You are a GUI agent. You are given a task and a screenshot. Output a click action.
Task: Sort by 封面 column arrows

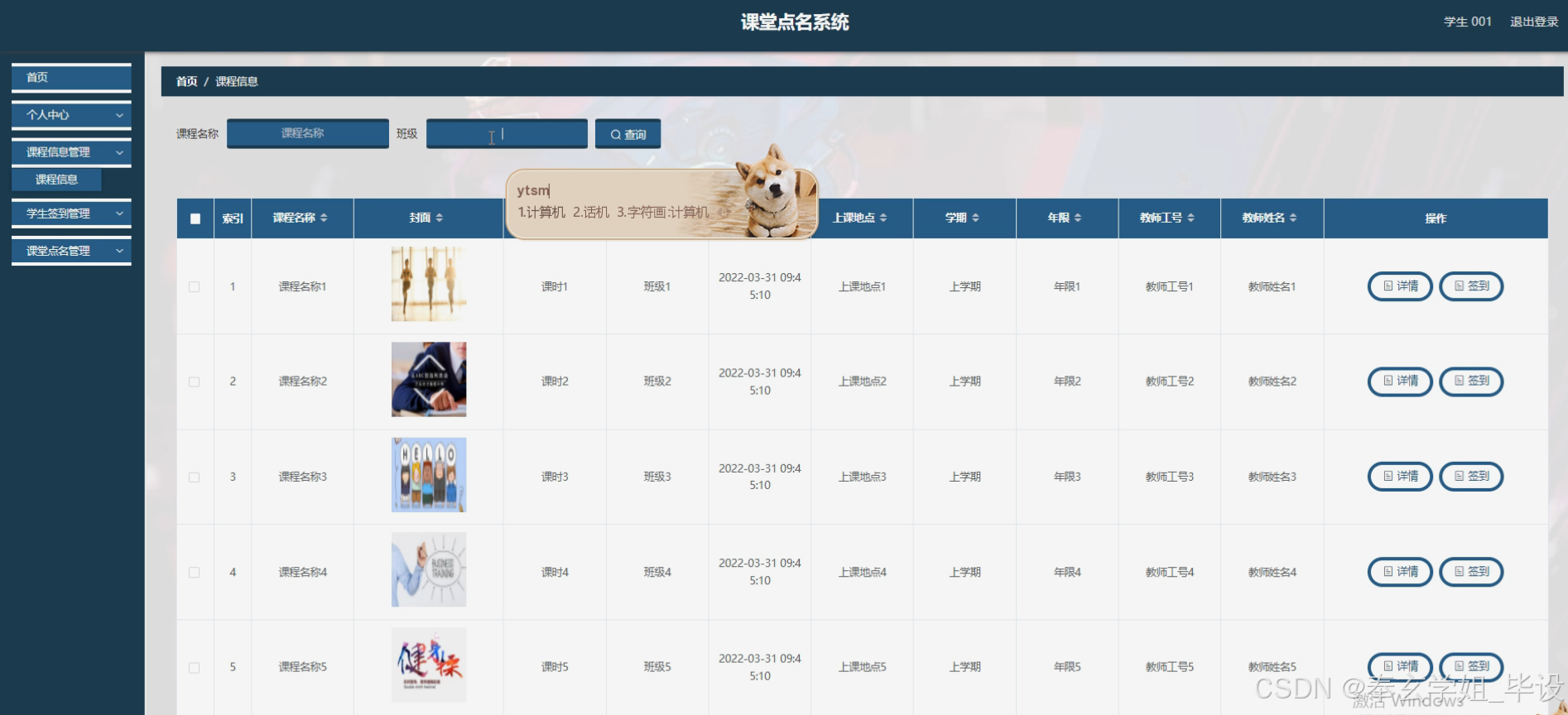coord(440,218)
